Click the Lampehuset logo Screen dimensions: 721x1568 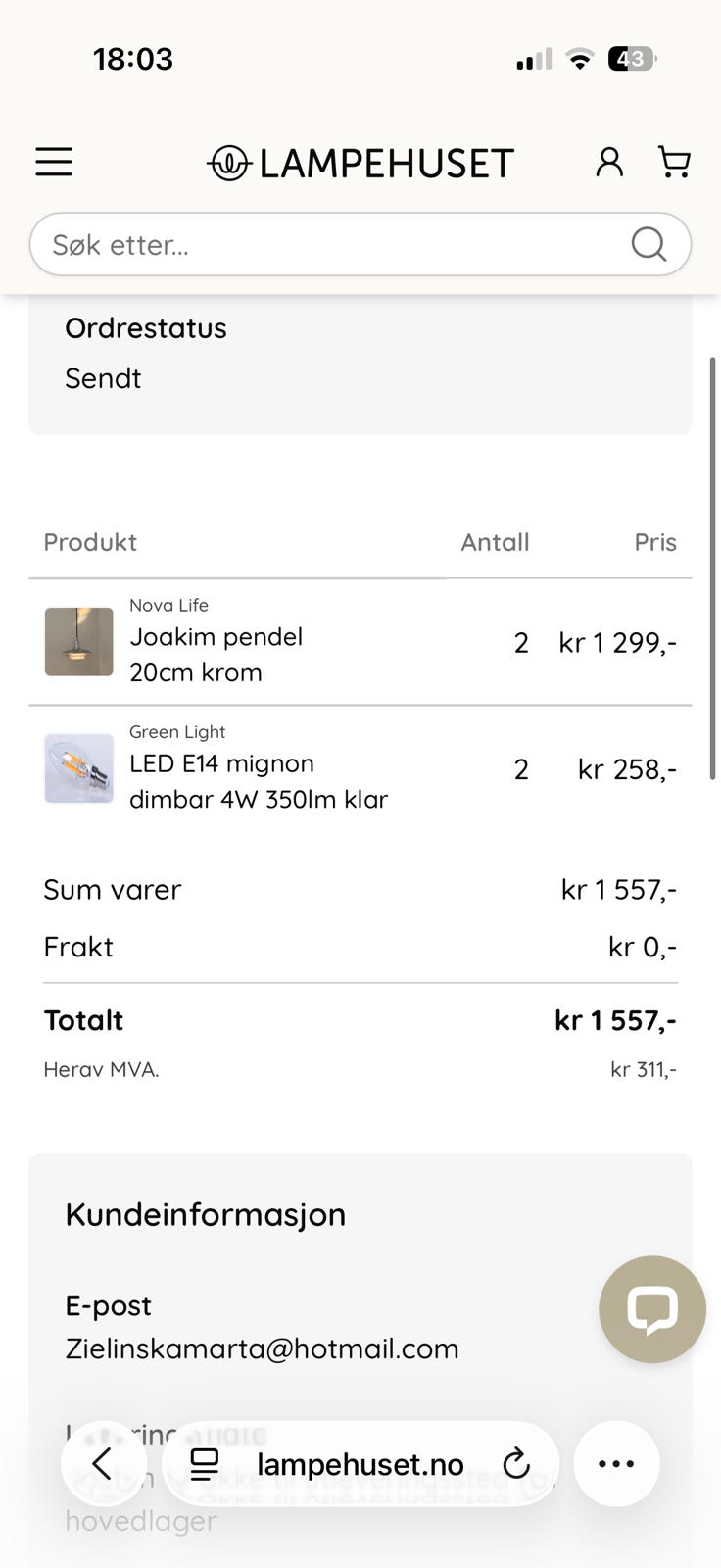pos(360,164)
